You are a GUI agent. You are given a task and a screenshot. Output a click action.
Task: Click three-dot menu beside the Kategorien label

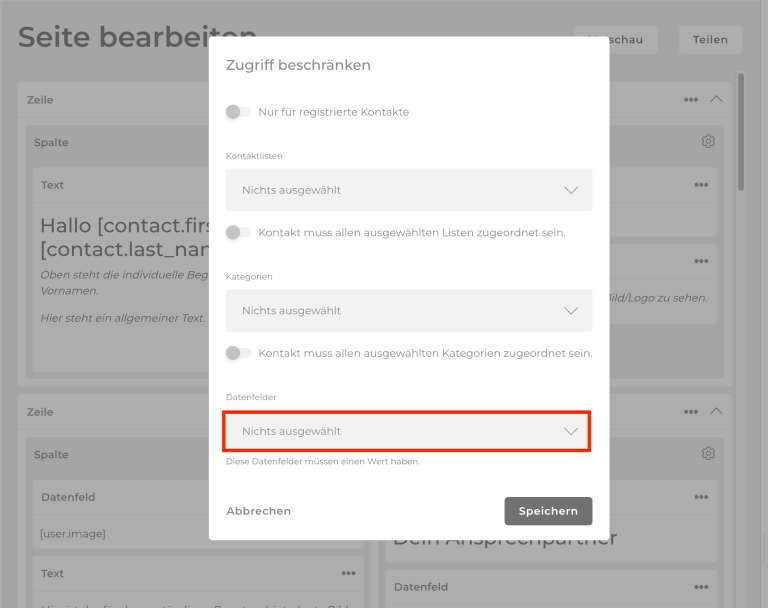coord(701,262)
